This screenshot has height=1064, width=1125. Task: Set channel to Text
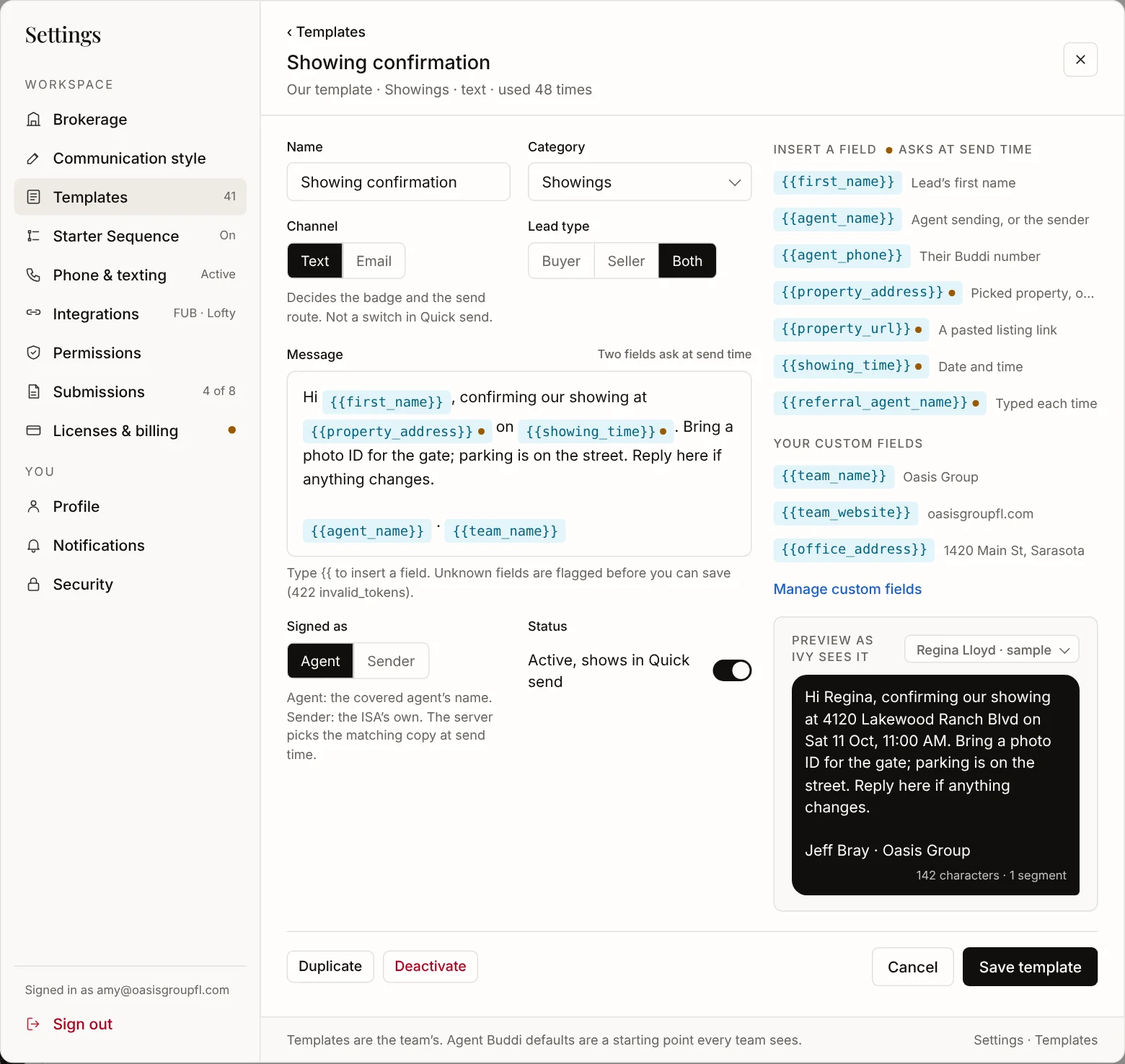point(314,261)
